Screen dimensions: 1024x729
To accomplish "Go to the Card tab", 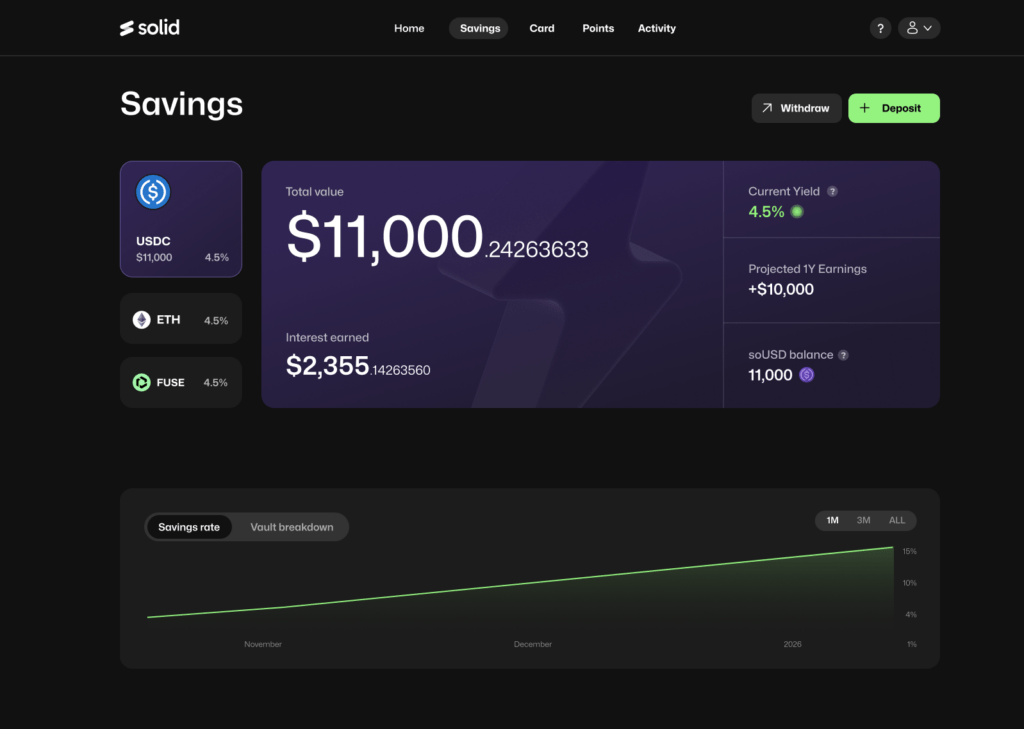I will (x=542, y=28).
